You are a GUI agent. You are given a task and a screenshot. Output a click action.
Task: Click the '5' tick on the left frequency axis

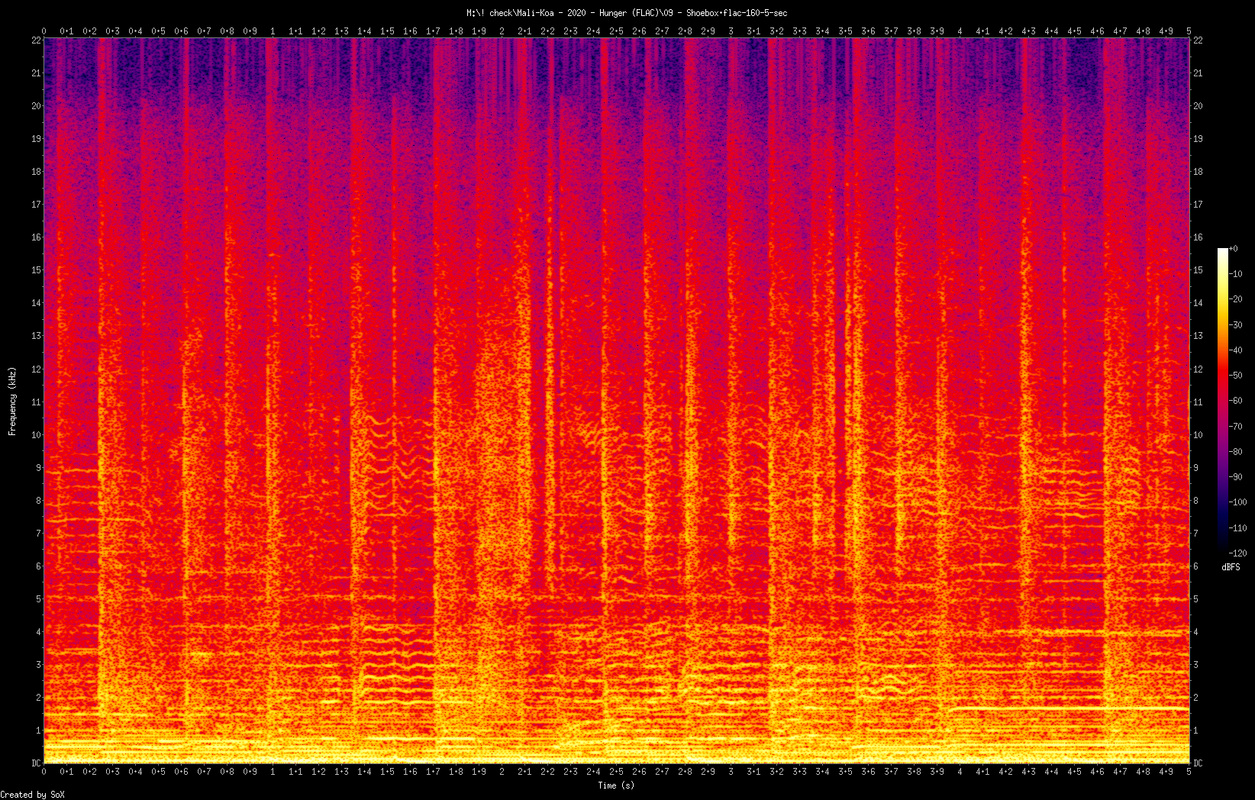[38, 599]
